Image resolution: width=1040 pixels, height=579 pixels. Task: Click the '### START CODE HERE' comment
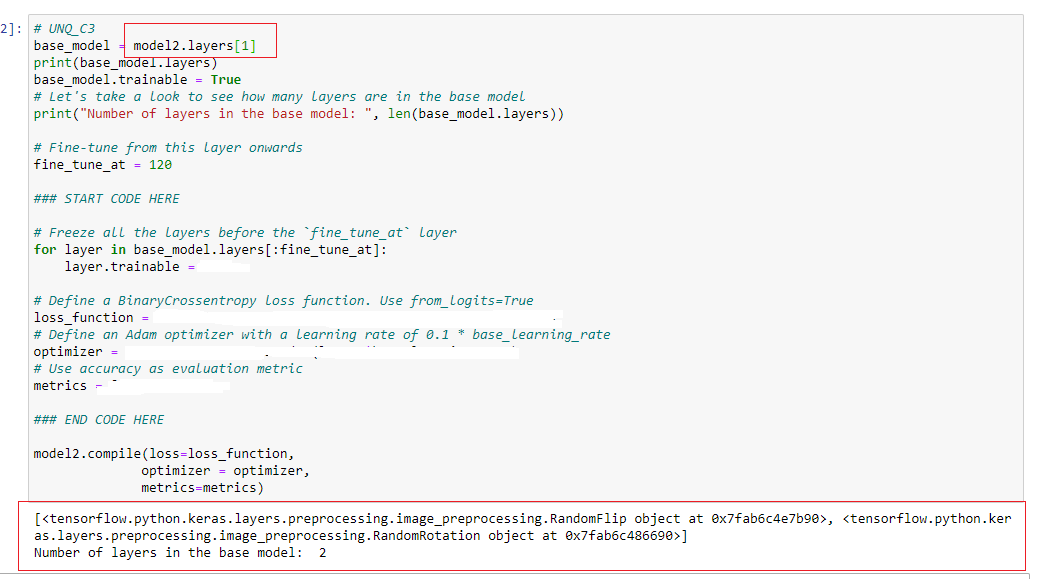pyautogui.click(x=106, y=198)
